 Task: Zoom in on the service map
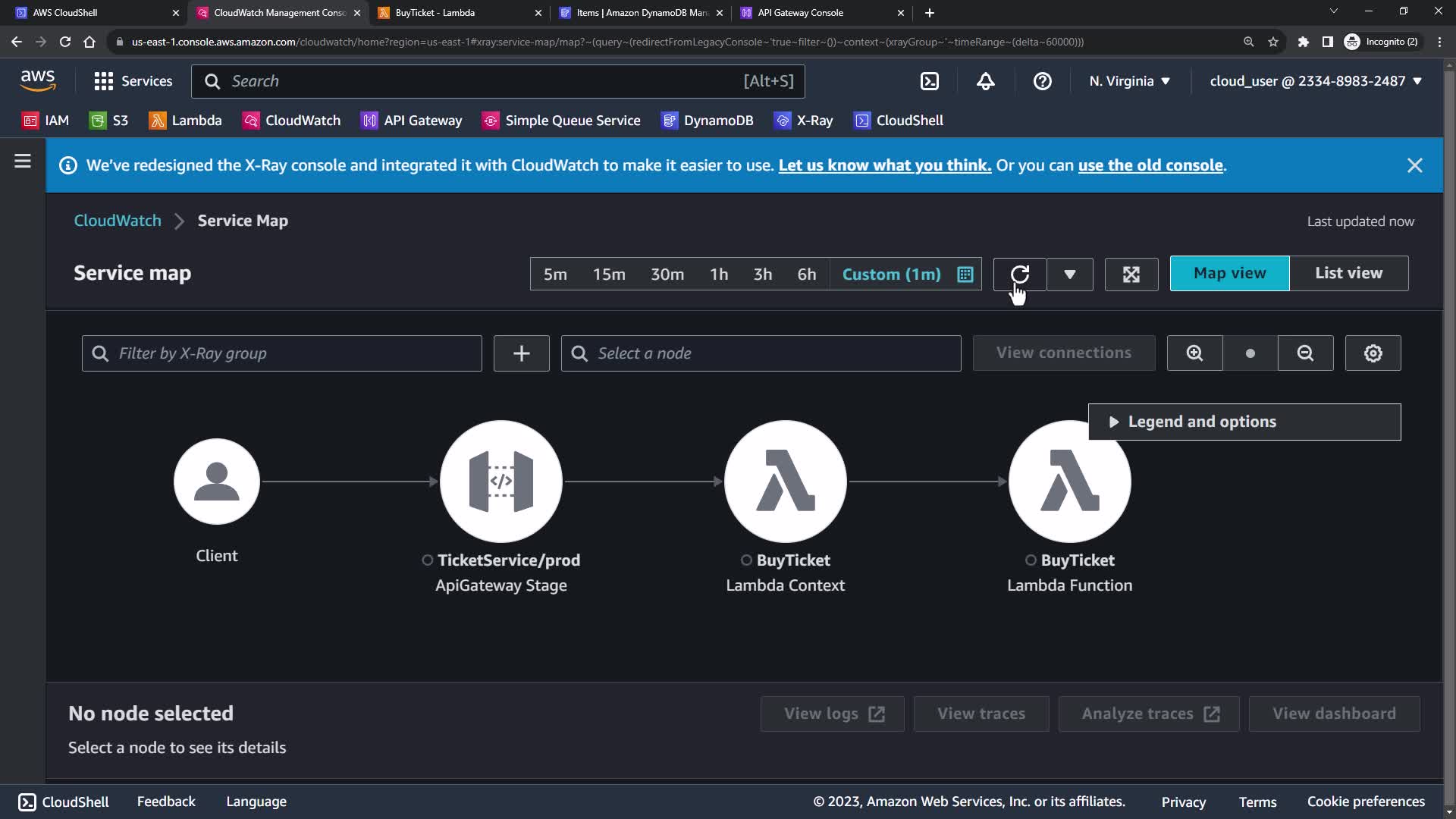[x=1194, y=353]
